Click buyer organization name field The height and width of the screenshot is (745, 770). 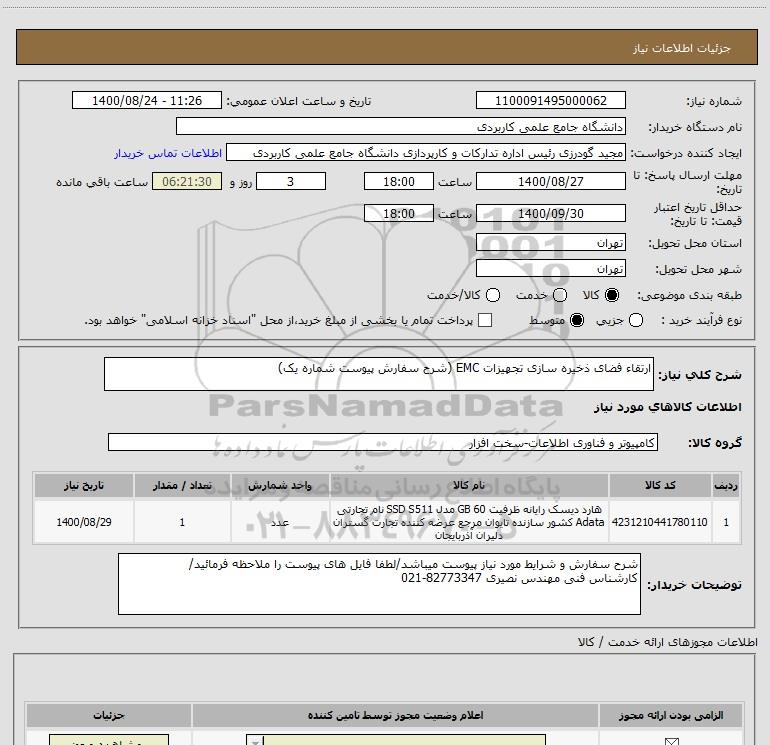pos(401,126)
